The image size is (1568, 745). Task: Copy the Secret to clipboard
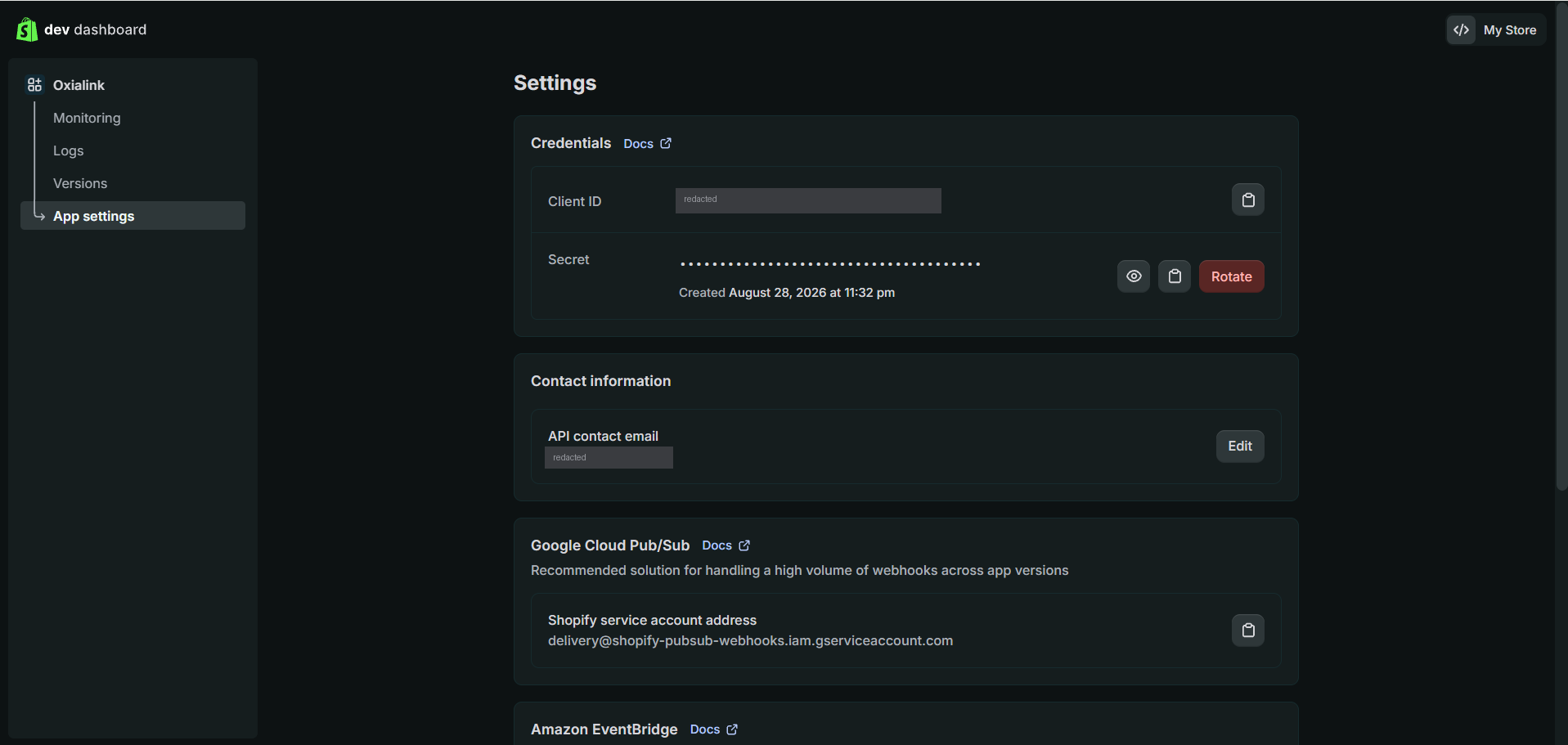point(1175,276)
